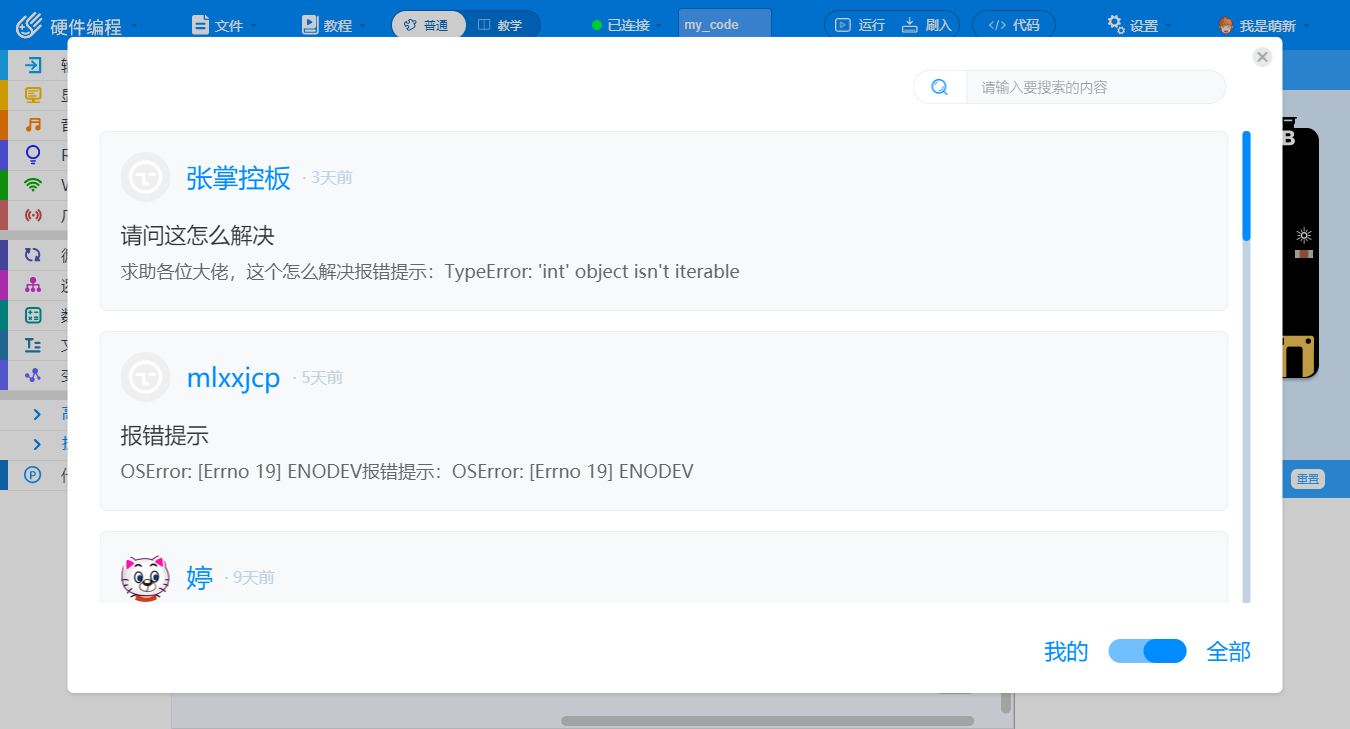This screenshot has width=1350, height=729.
Task: Click the brightness sun icon on simulator
Action: click(x=1304, y=235)
